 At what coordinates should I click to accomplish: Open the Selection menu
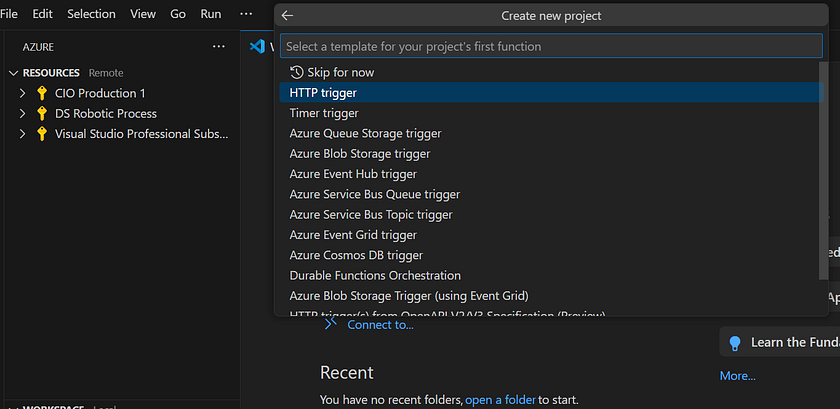[91, 14]
